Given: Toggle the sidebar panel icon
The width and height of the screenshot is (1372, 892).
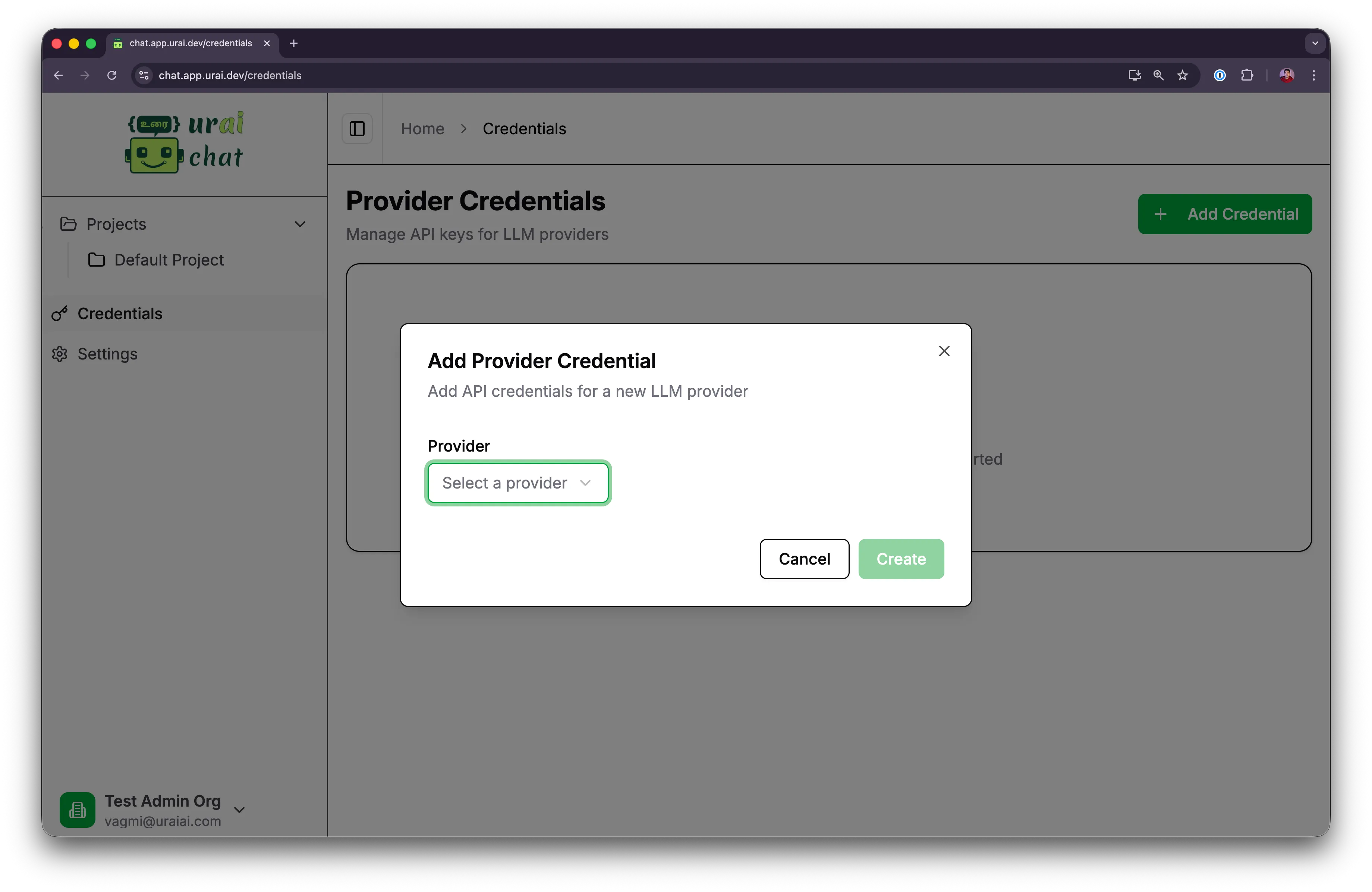Looking at the screenshot, I should [357, 129].
